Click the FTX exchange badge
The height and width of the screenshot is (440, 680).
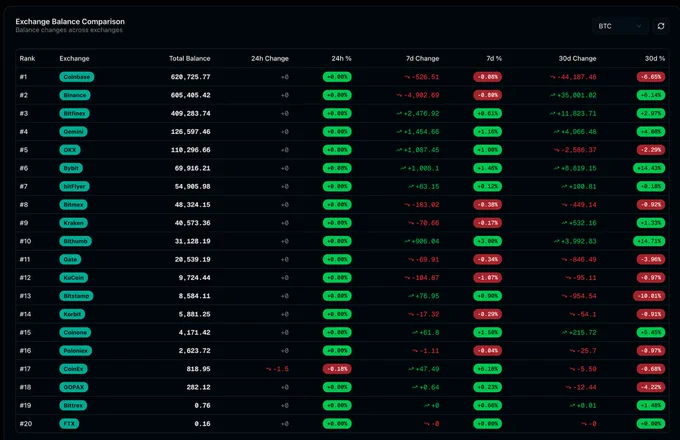pos(69,424)
